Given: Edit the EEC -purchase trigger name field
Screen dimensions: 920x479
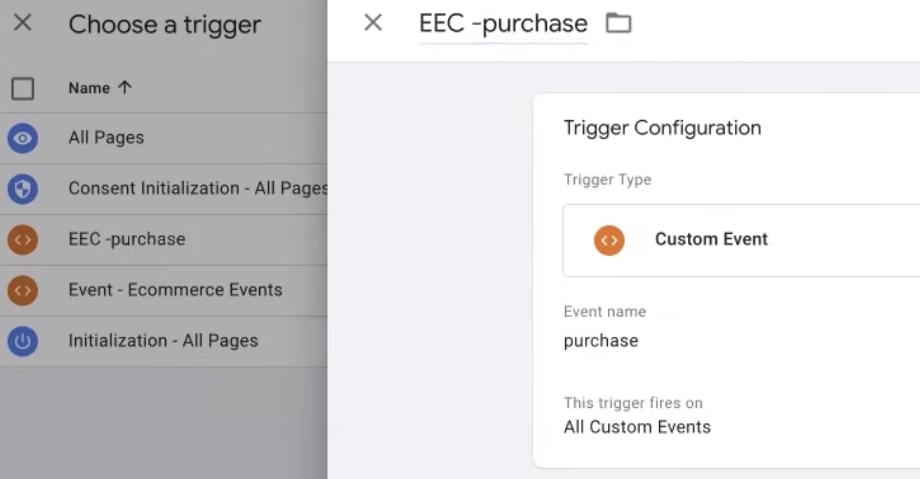Looking at the screenshot, I should pyautogui.click(x=503, y=24).
